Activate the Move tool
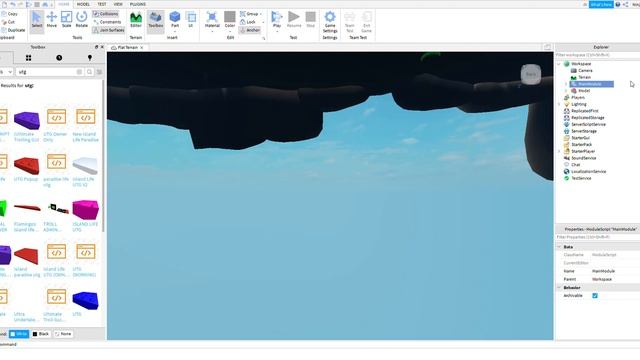This screenshot has height=360, width=640. (52, 20)
